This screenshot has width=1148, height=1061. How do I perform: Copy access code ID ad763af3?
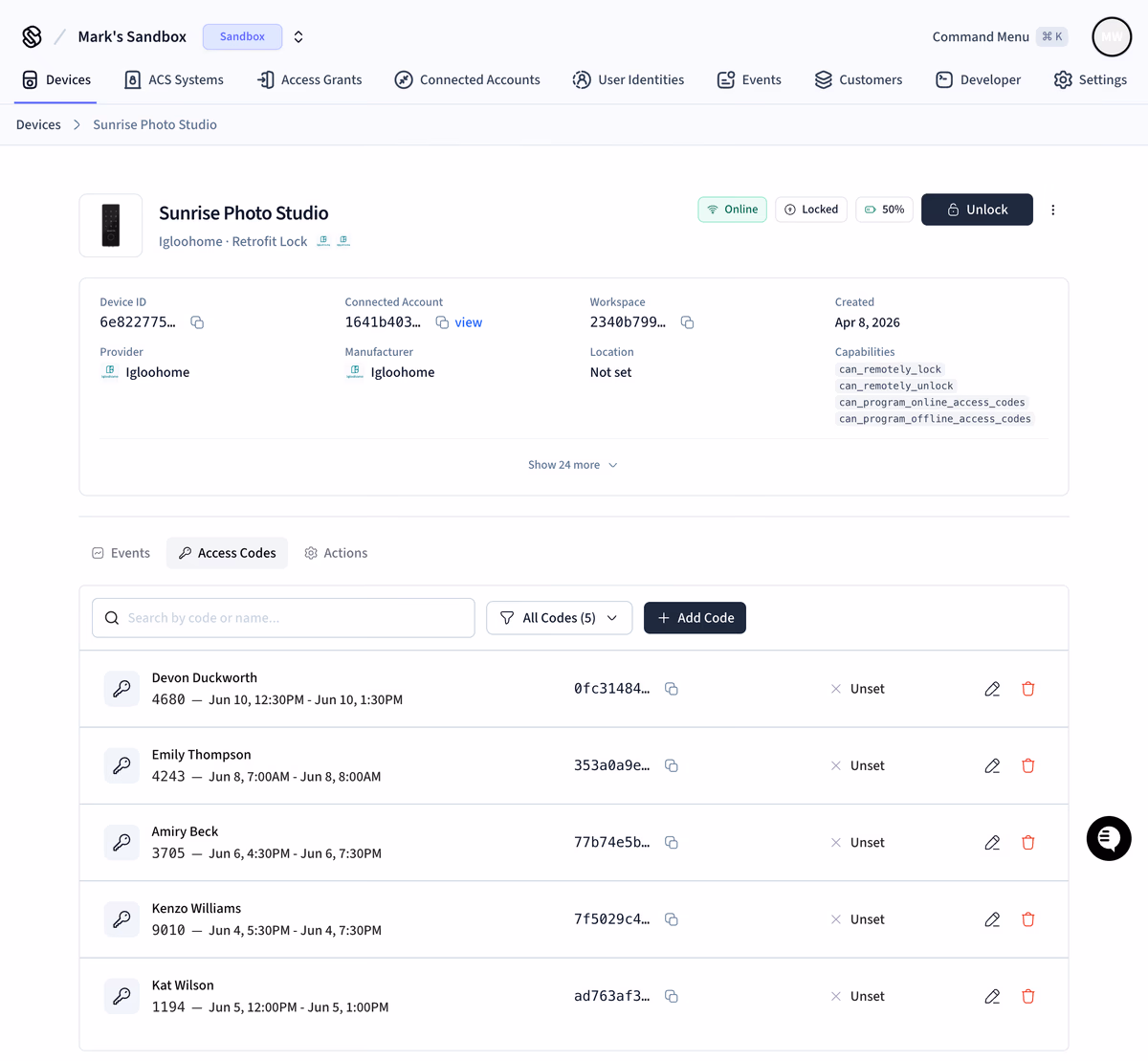672,996
